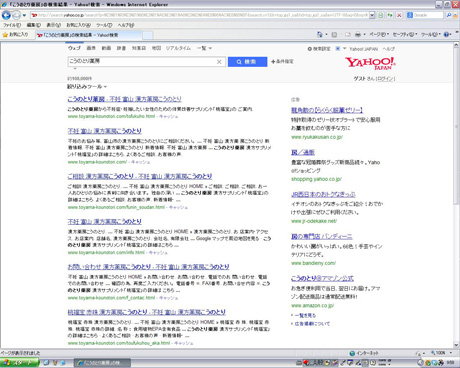This screenshot has height=368, width=460.
Task: Select the 動画 search category tab
Action: pos(106,48)
